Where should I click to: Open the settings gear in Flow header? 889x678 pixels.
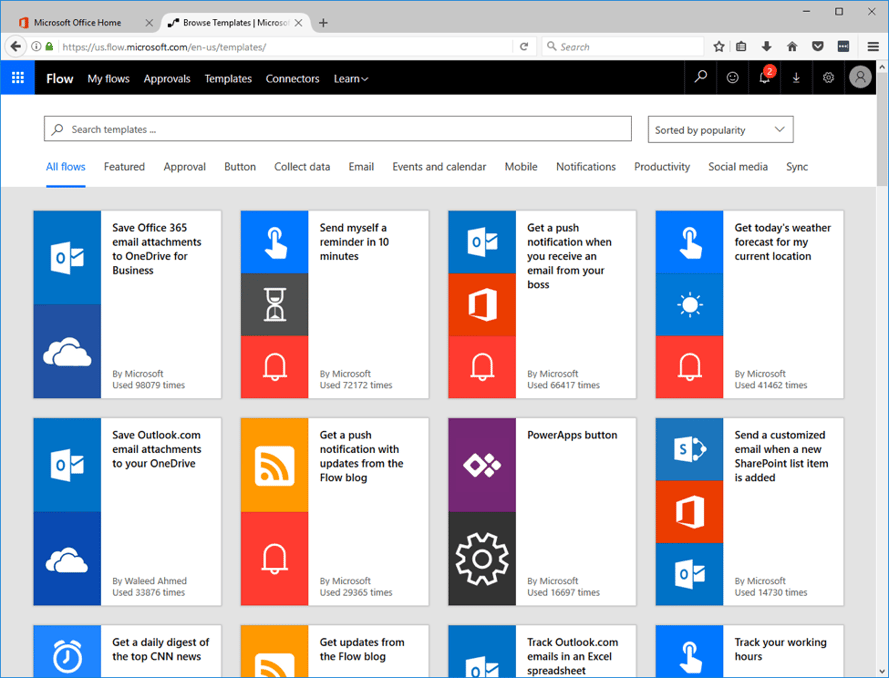click(x=828, y=78)
